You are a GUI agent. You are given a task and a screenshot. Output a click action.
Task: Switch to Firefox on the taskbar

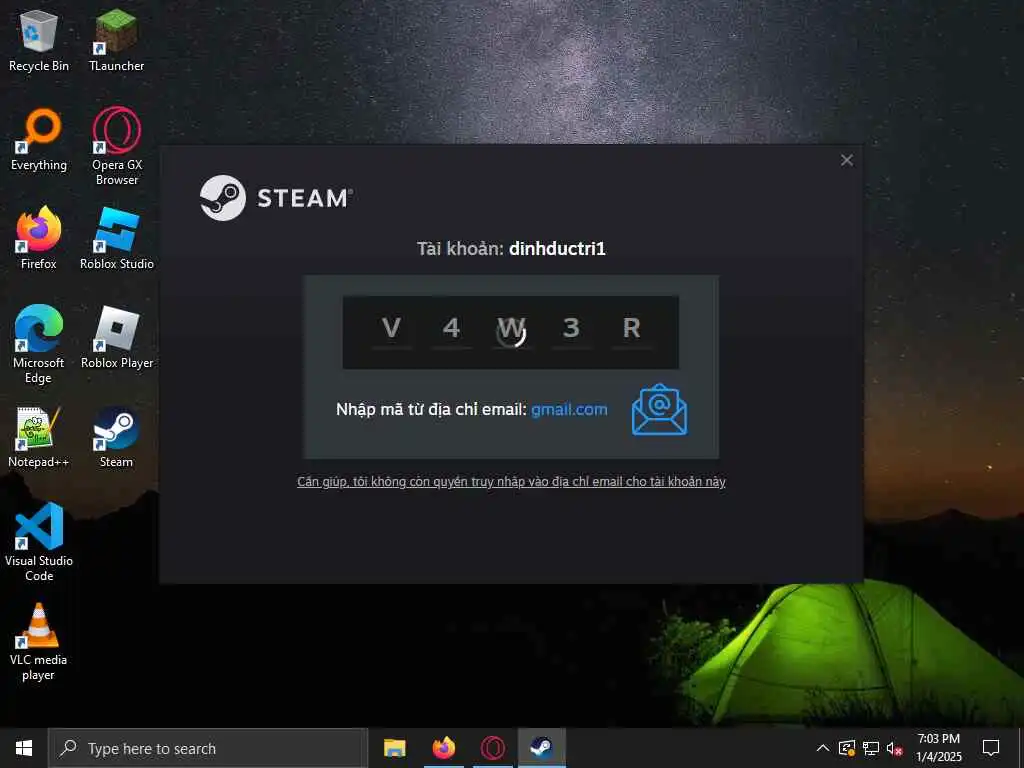coord(443,748)
